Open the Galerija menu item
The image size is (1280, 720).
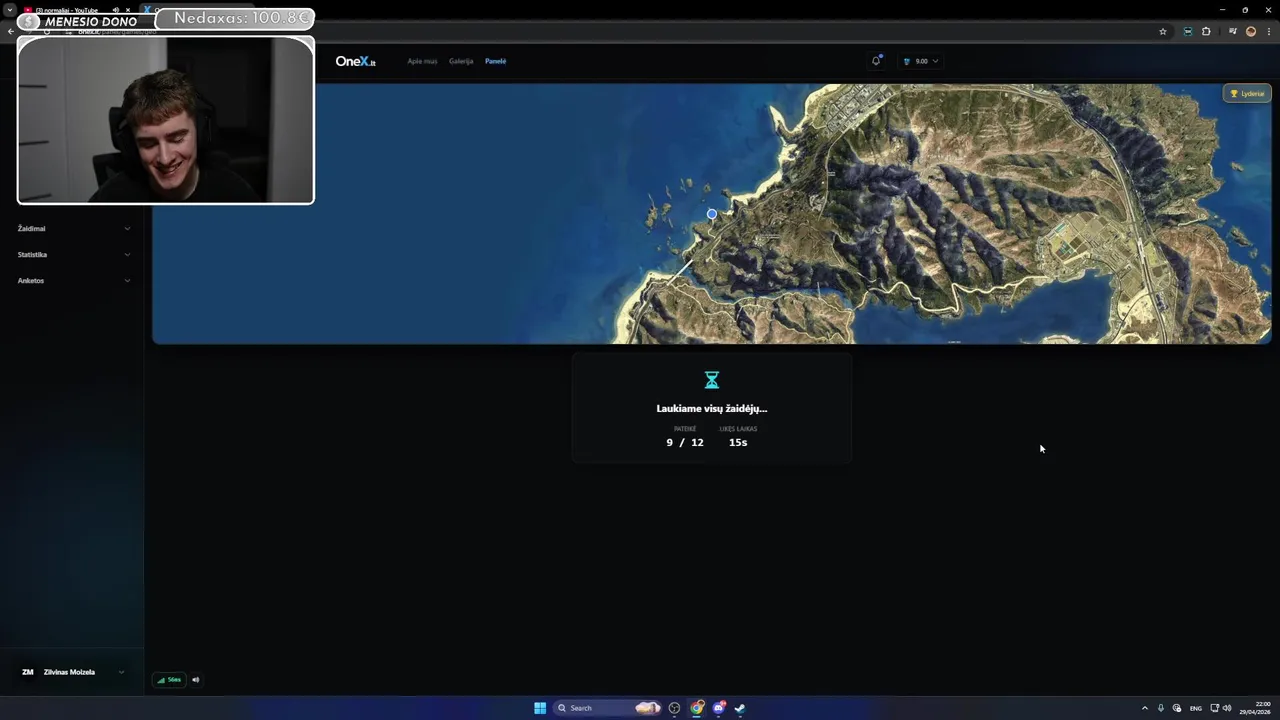point(461,61)
